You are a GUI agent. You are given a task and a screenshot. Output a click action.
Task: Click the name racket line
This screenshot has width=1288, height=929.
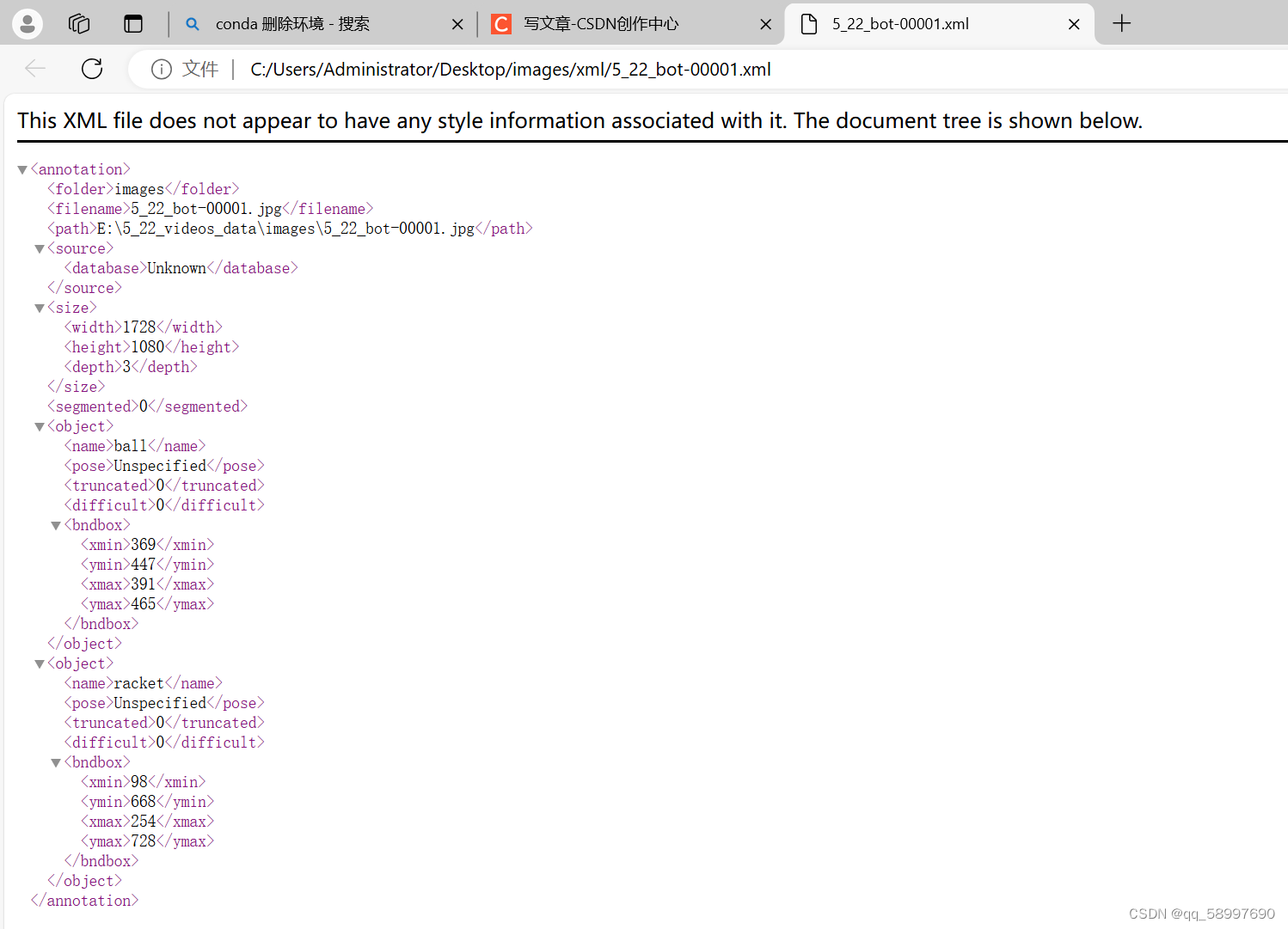pos(144,683)
